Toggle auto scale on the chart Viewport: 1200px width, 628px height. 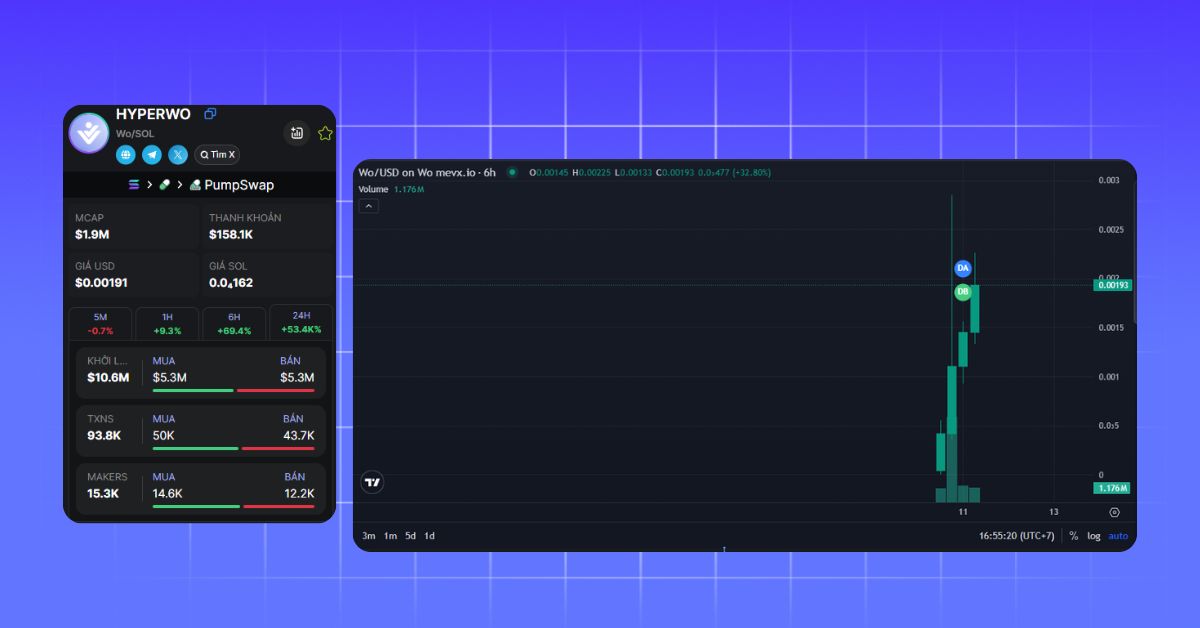point(1118,536)
